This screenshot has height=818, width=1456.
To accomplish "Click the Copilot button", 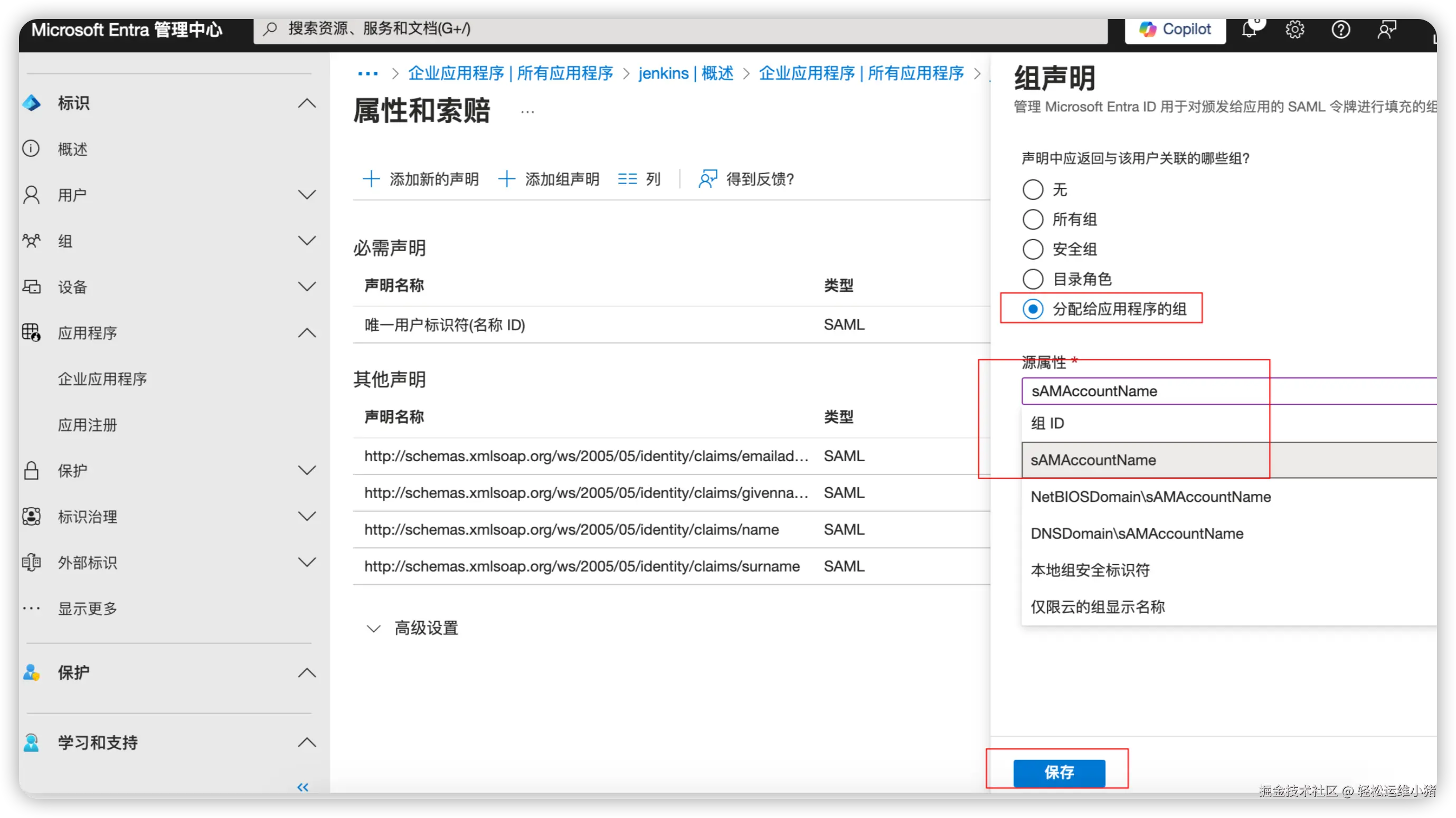I will tap(1175, 30).
